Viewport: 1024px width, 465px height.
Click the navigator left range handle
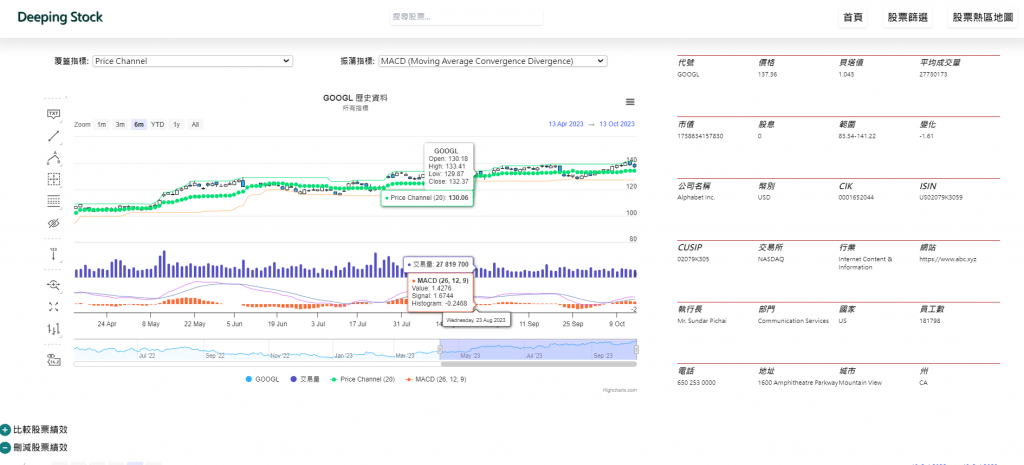coord(440,350)
